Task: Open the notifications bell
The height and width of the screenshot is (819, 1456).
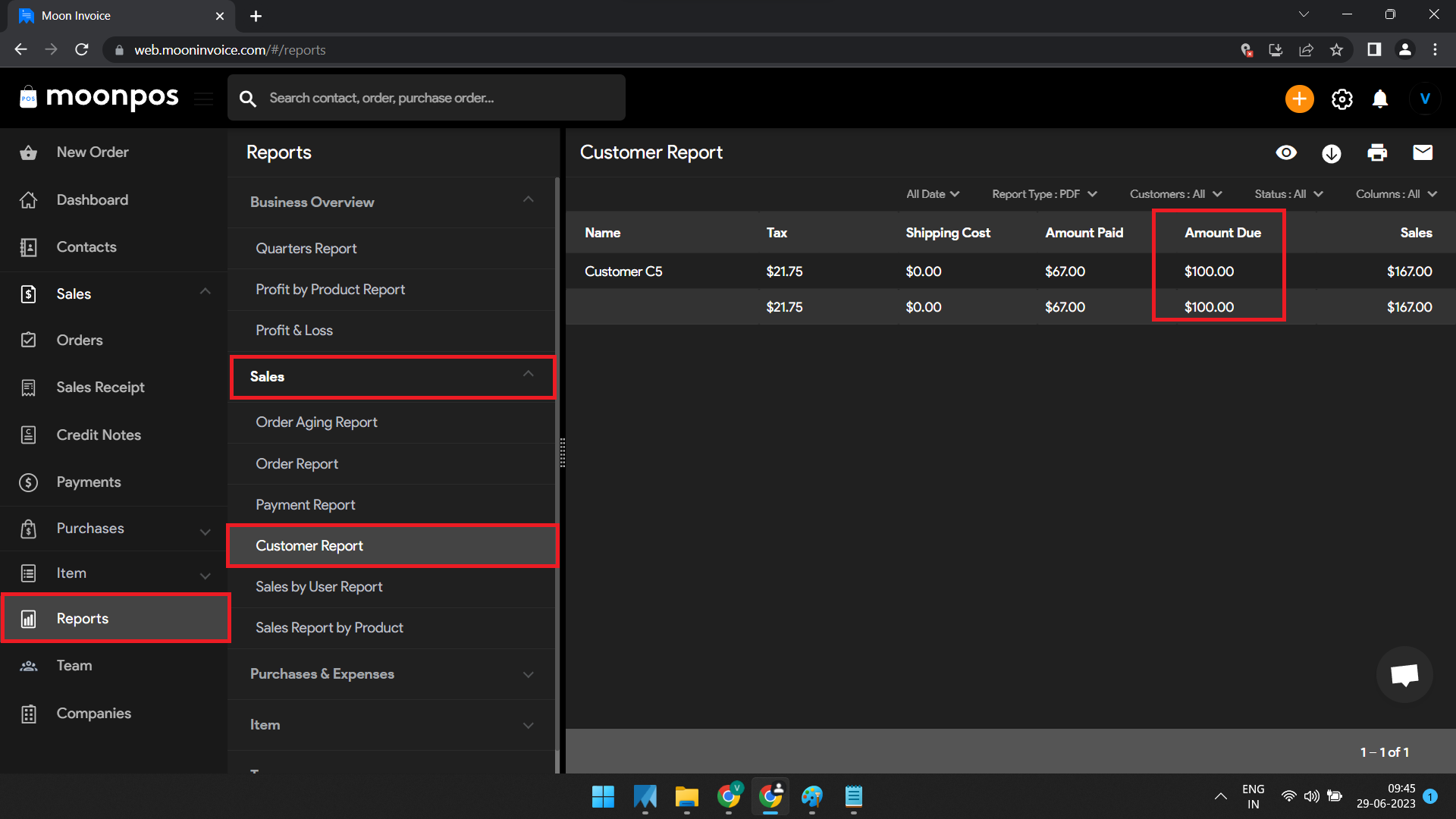Action: coord(1379,99)
